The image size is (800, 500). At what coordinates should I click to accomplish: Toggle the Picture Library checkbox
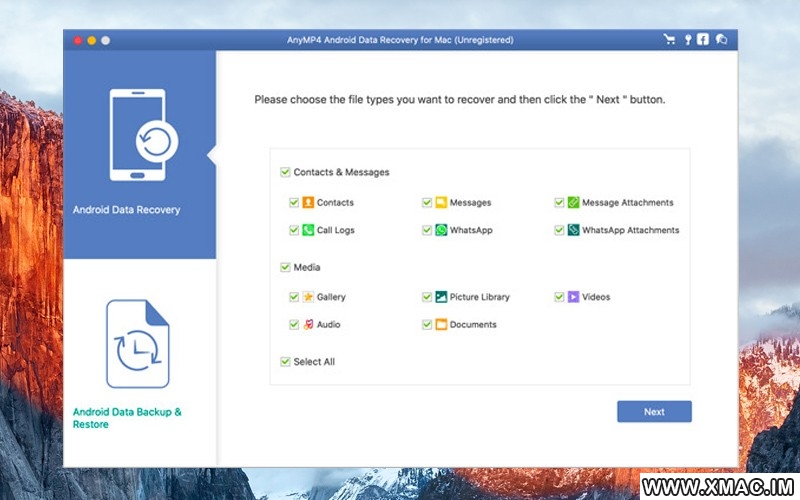427,297
